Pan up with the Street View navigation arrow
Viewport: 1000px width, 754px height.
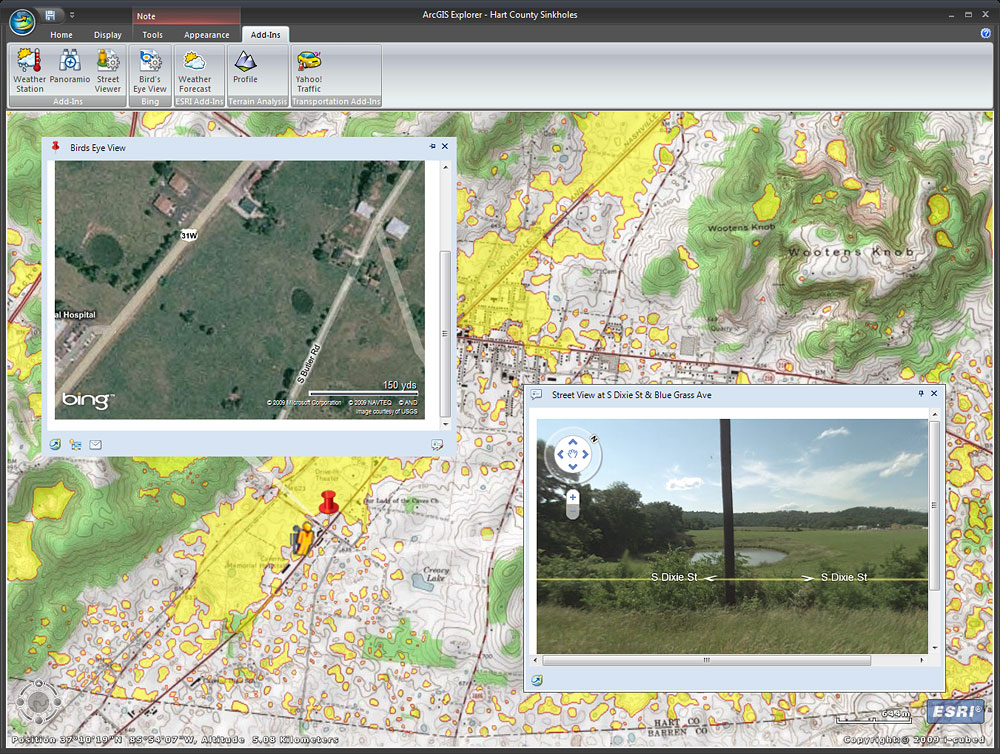click(573, 441)
